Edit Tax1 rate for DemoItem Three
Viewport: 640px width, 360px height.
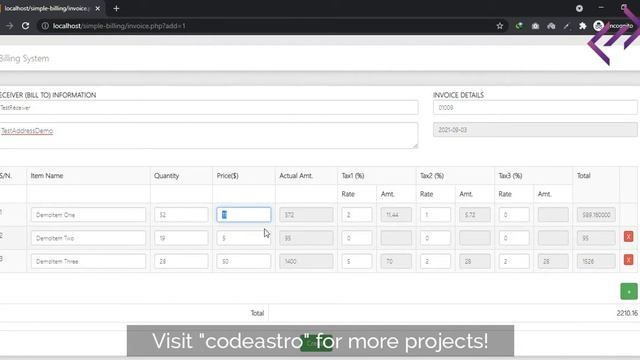357,261
